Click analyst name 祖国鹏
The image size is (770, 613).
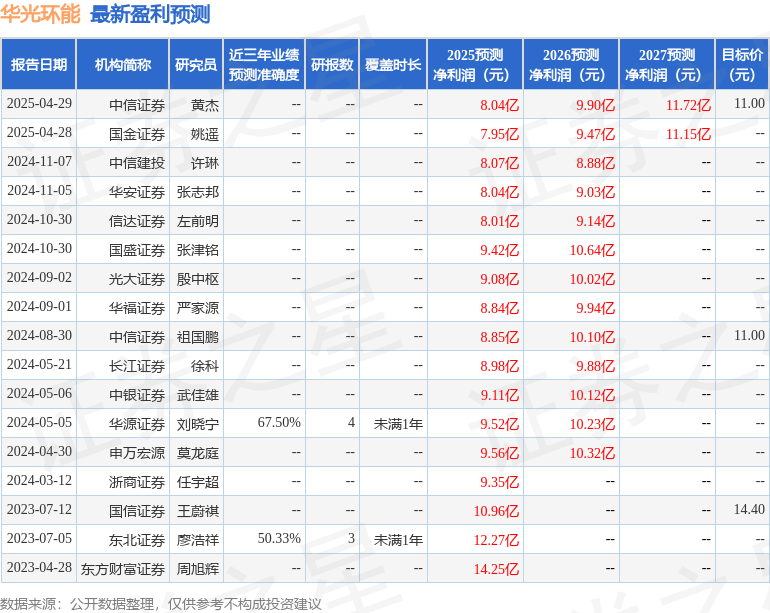pyautogui.click(x=198, y=337)
